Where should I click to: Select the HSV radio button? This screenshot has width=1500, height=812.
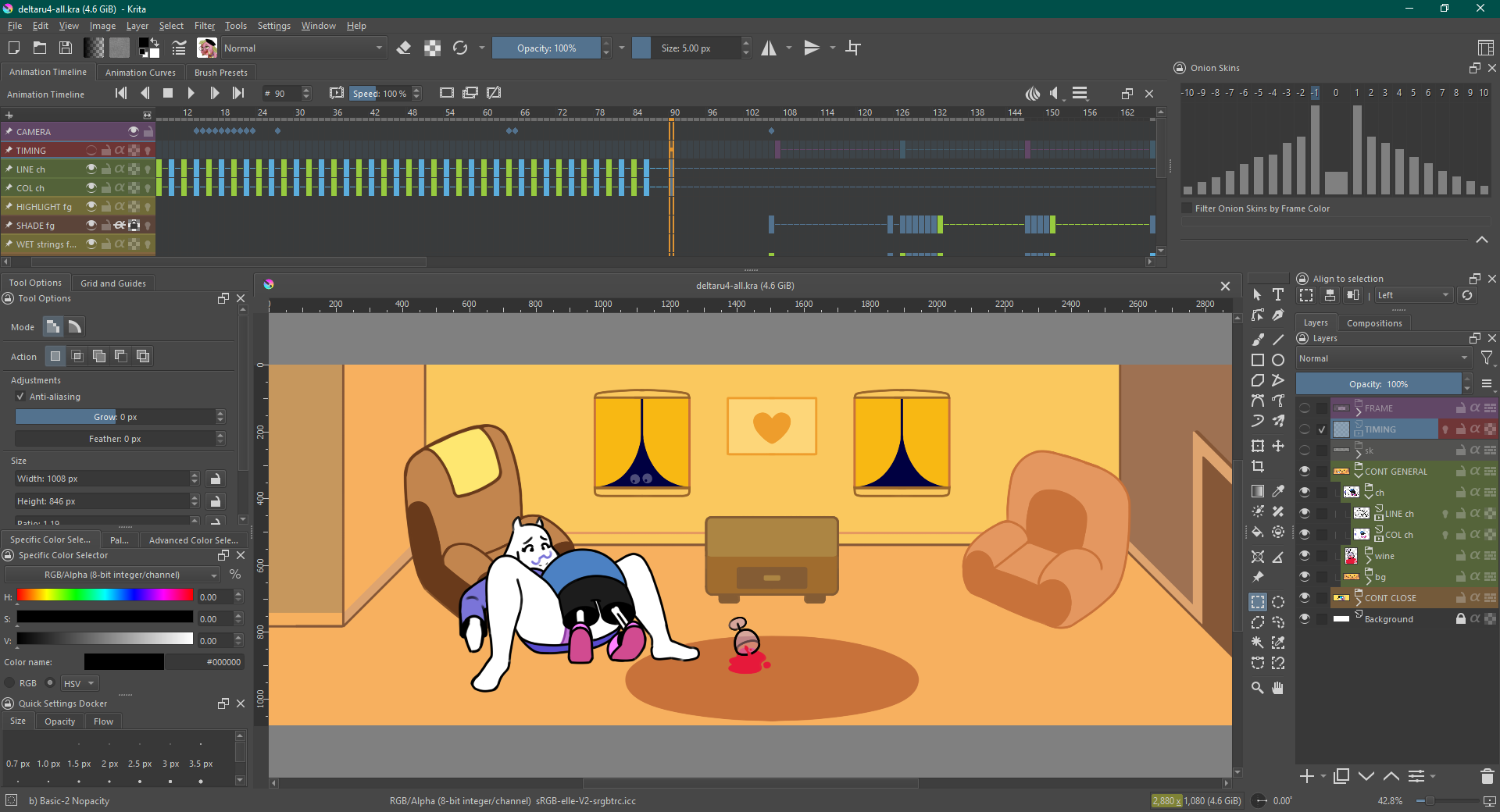coord(50,683)
